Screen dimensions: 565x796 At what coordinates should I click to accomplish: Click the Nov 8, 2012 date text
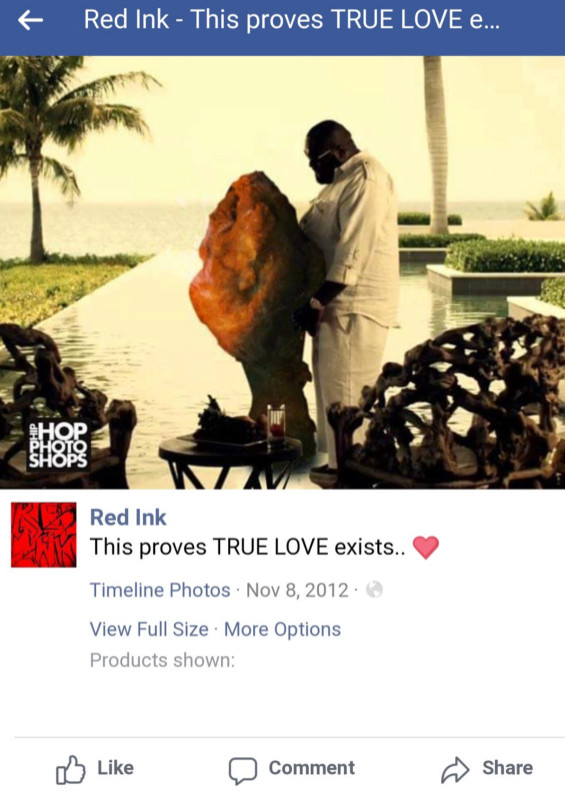297,590
